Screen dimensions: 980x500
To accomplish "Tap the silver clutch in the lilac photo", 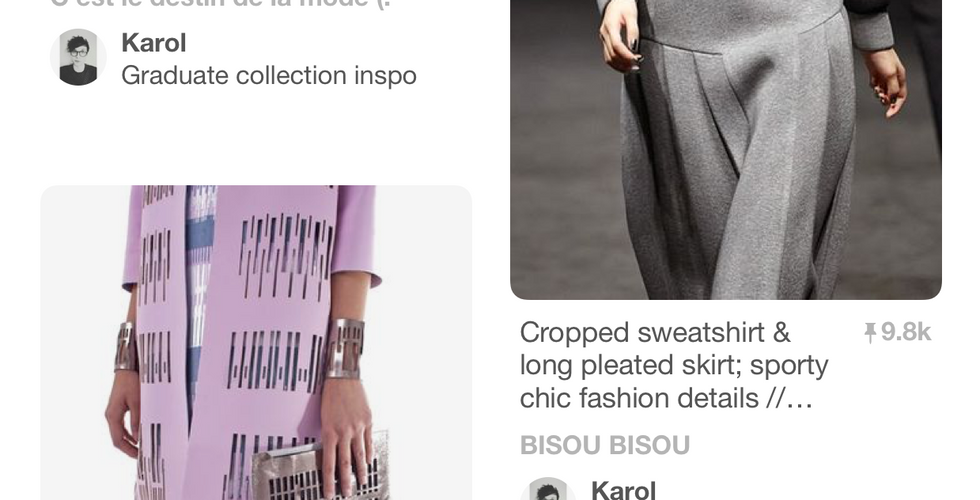I will tap(321, 469).
